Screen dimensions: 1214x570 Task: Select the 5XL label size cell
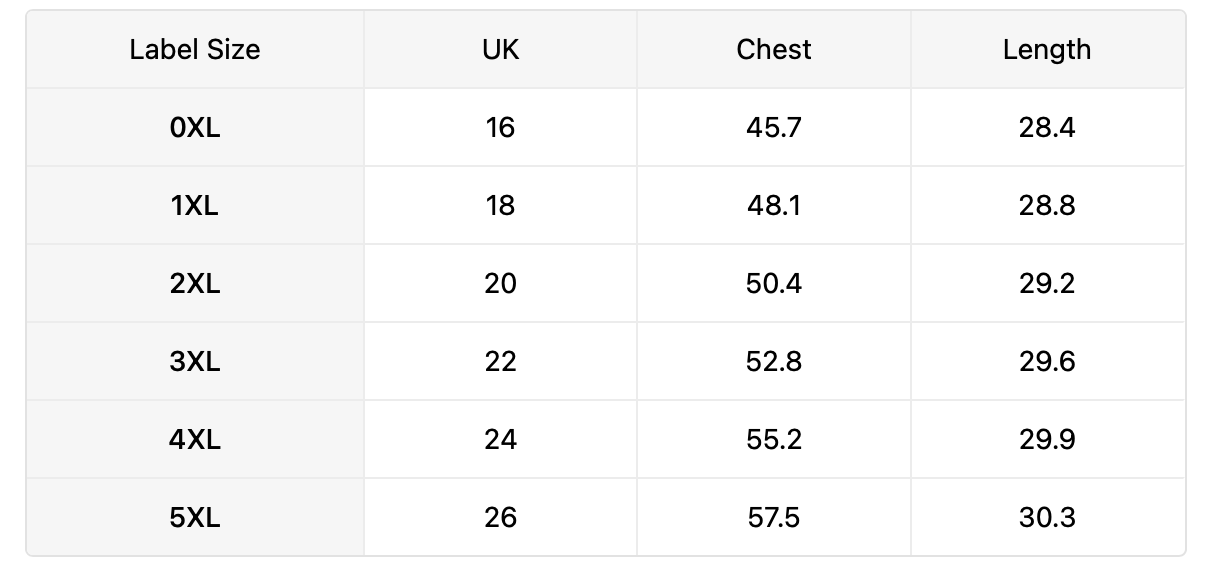point(195,517)
